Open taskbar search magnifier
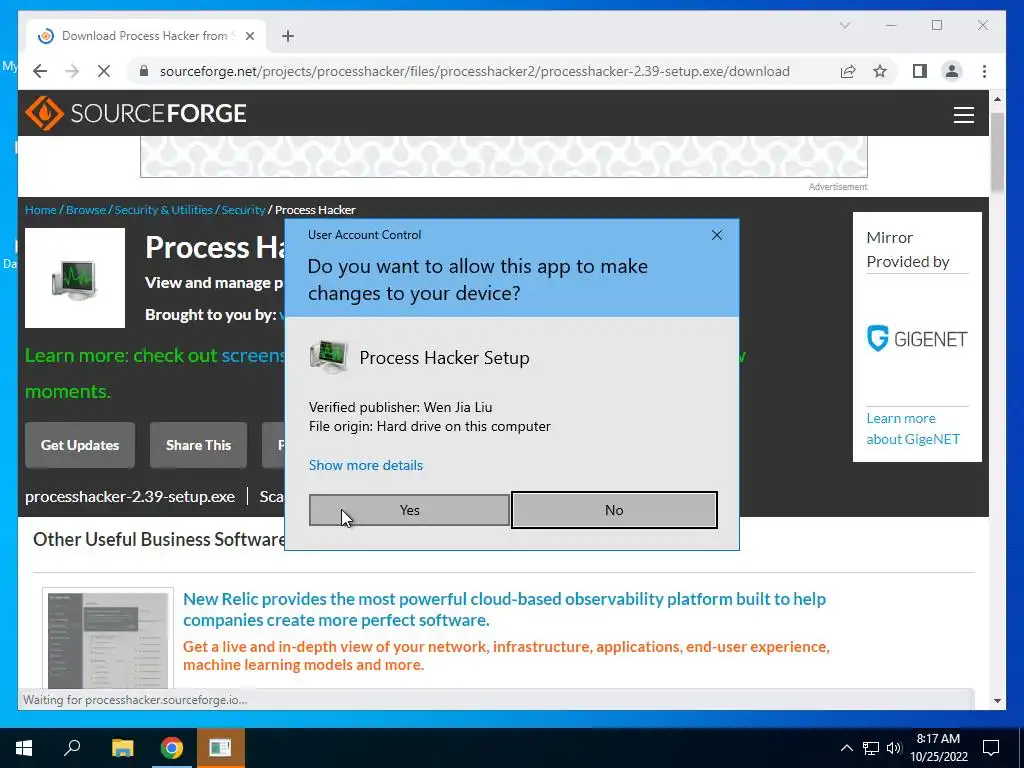Screen dimensions: 1024x768 click(72, 748)
